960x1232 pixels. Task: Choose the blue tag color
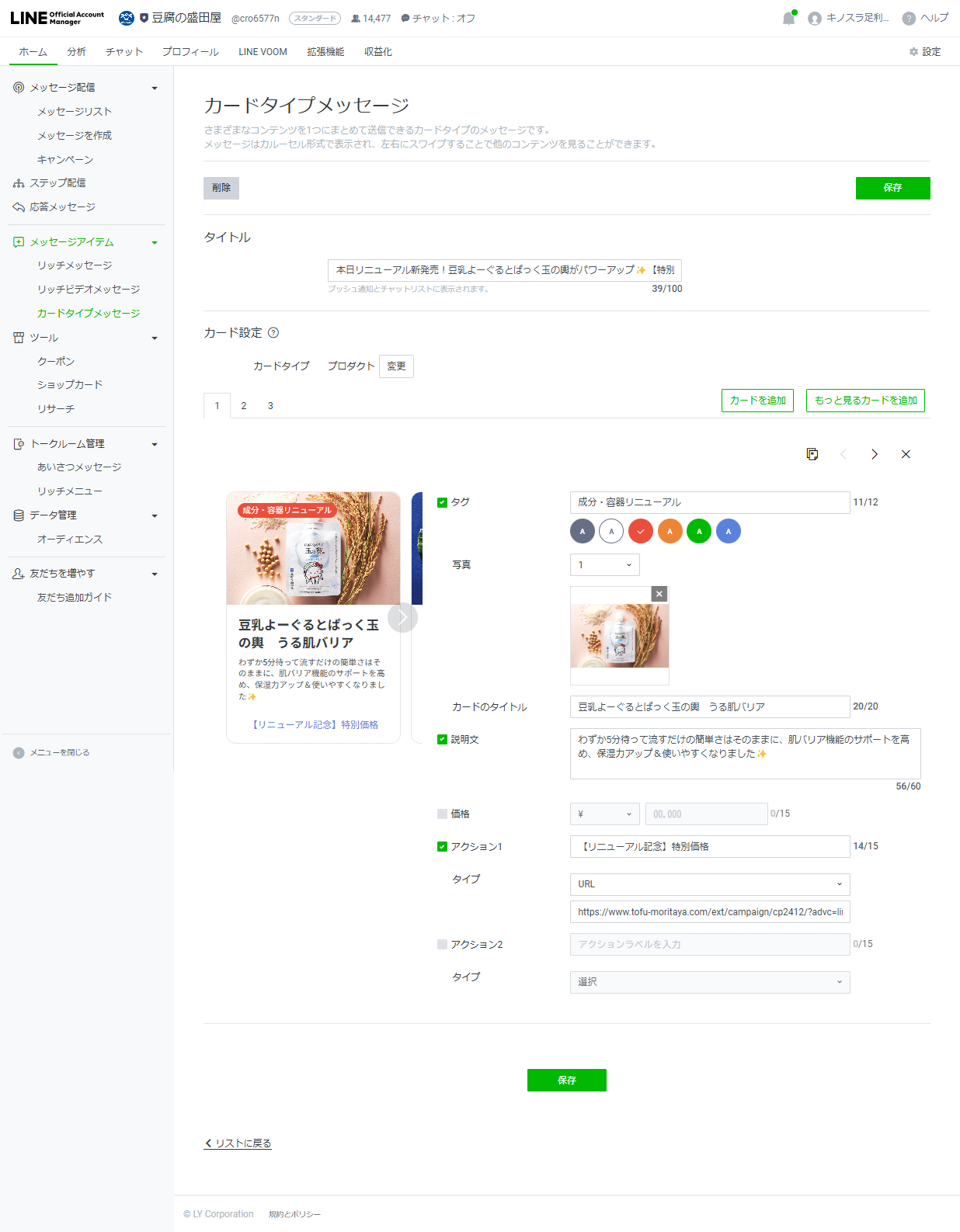click(729, 532)
